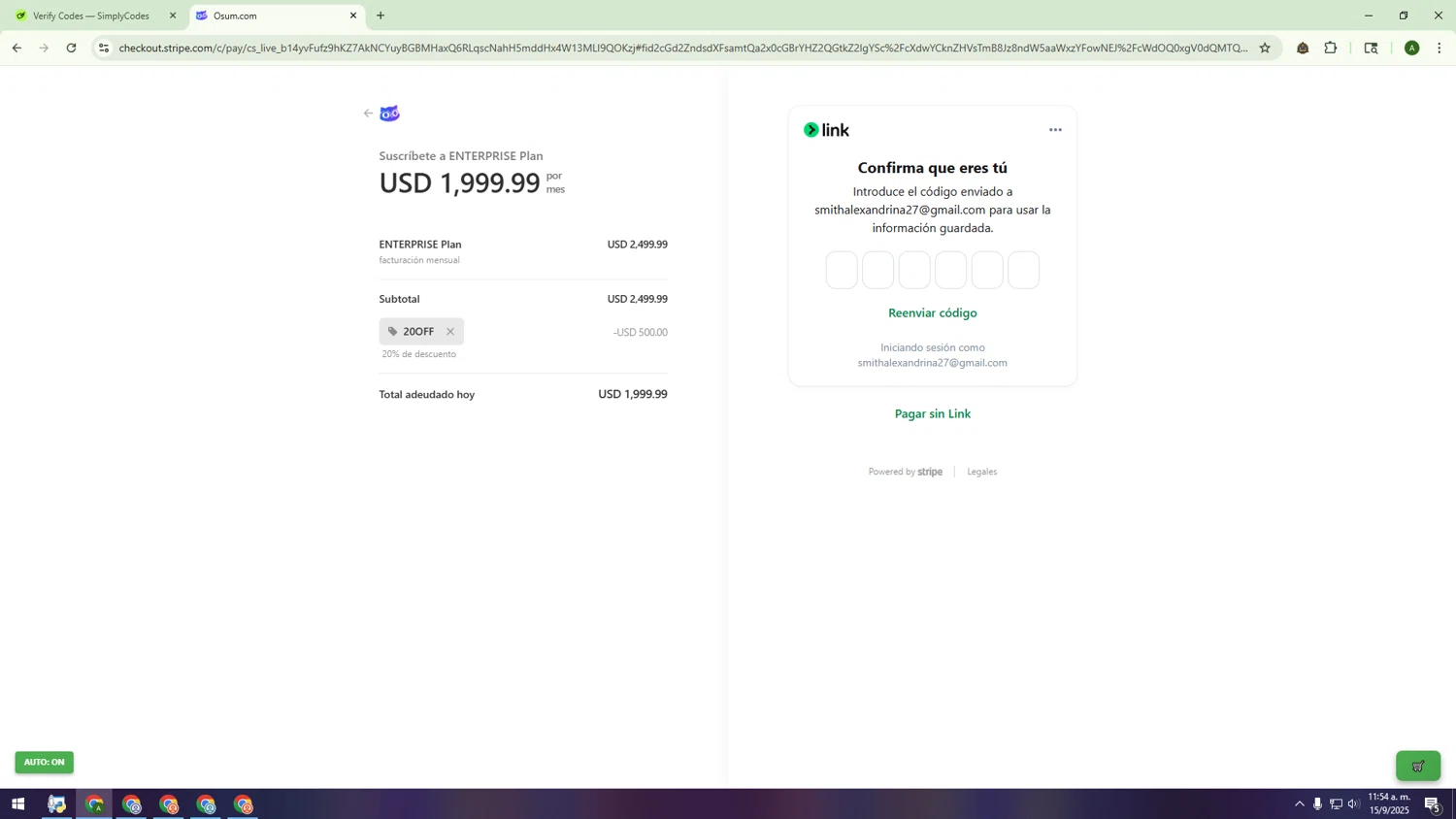Open the Windows Start menu

pyautogui.click(x=17, y=804)
